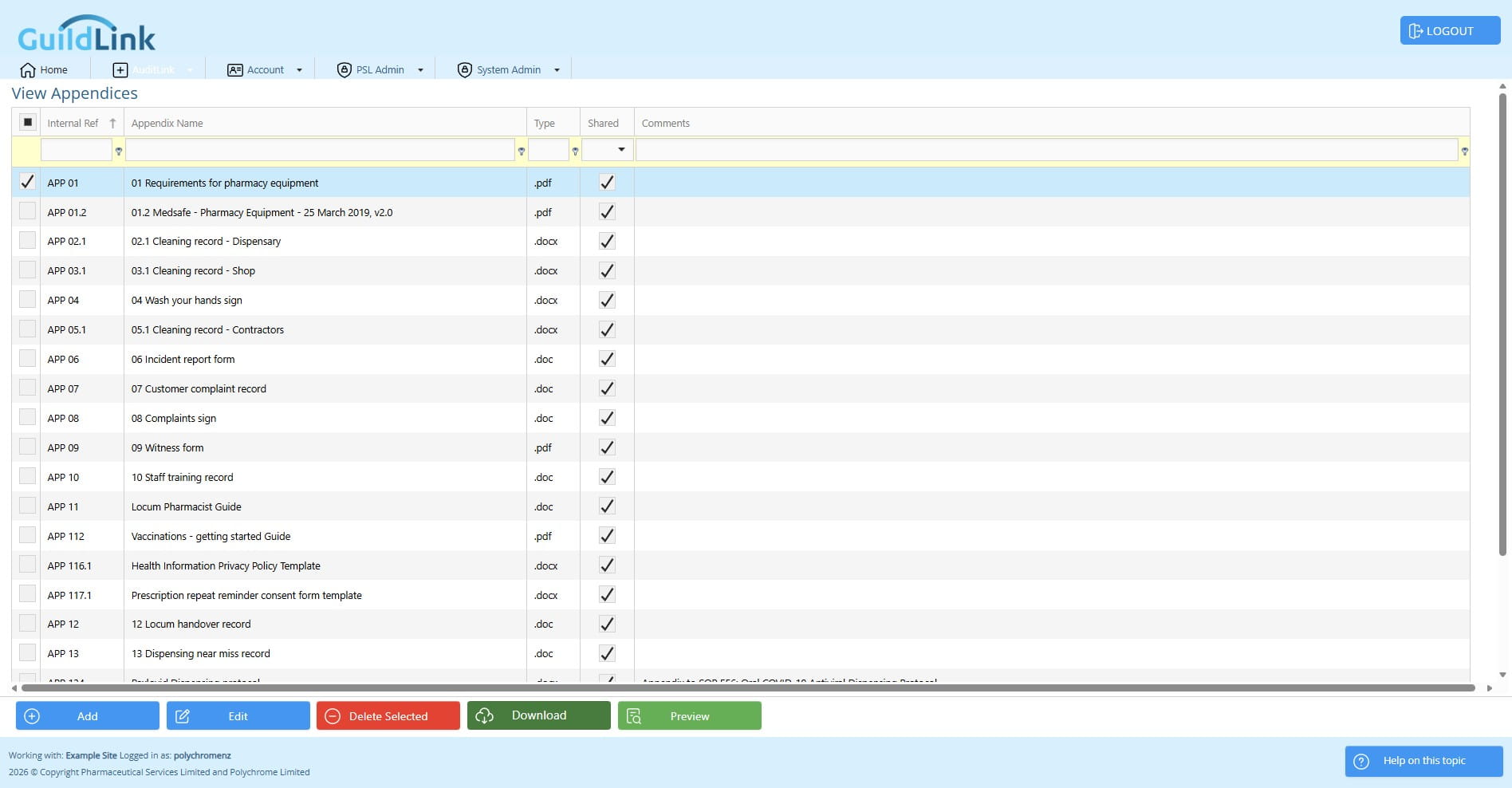This screenshot has height=788, width=1512.
Task: Click the logout door icon
Action: 1416,31
